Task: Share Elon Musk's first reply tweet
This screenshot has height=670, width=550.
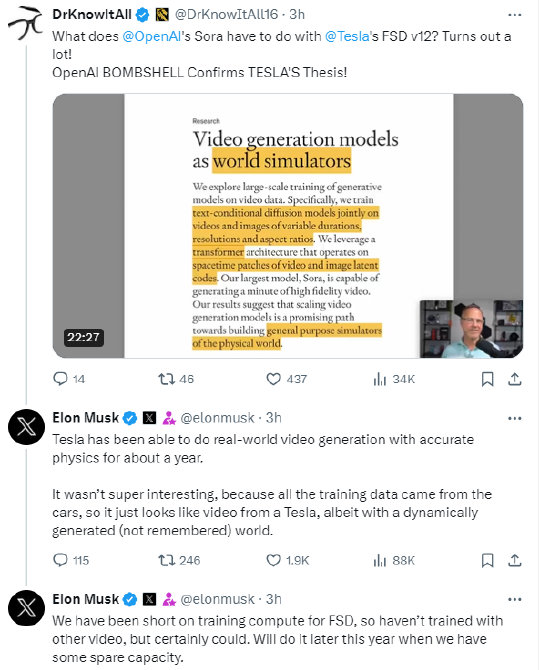Action: click(x=515, y=560)
